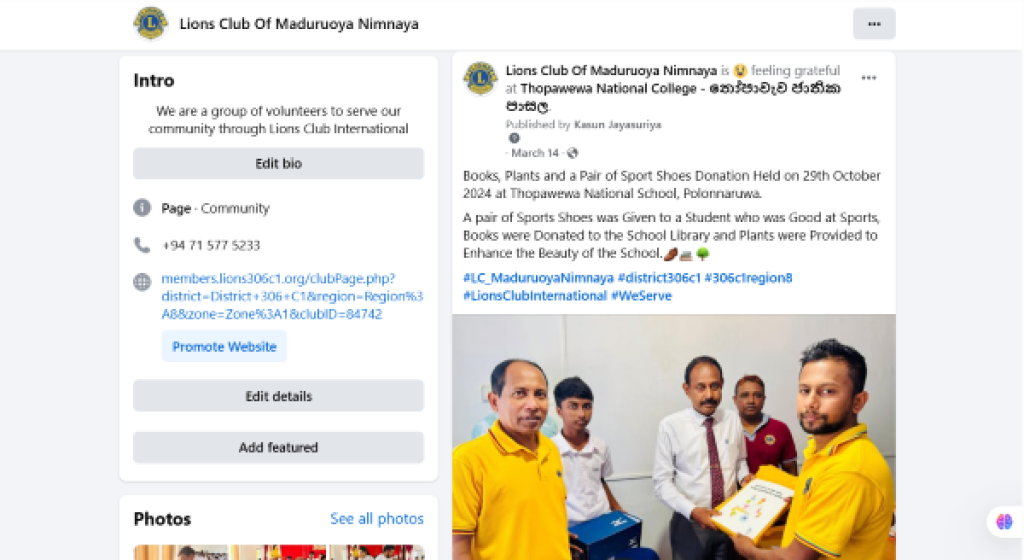Click the Lions Club logo in the page header
This screenshot has width=1024, height=560.
point(151,23)
